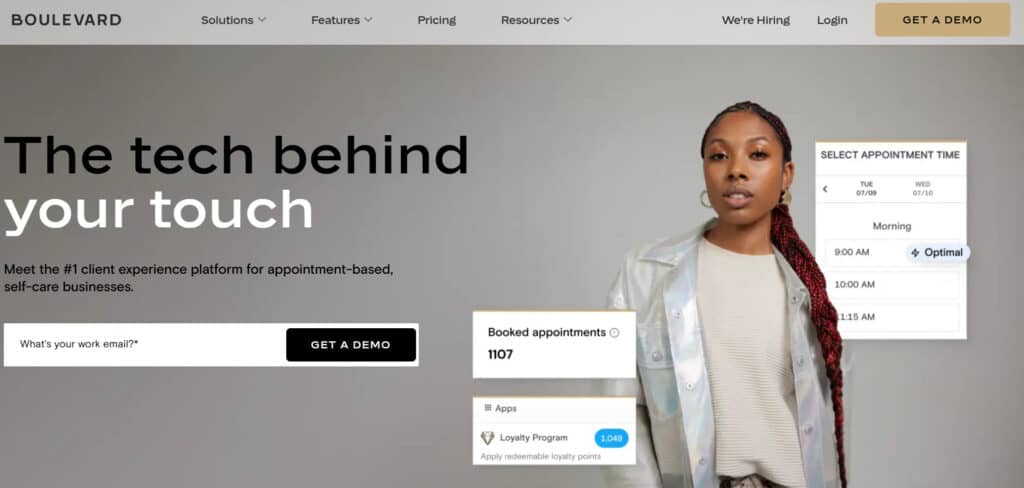Click the Optimal lightning badge

pos(938,253)
